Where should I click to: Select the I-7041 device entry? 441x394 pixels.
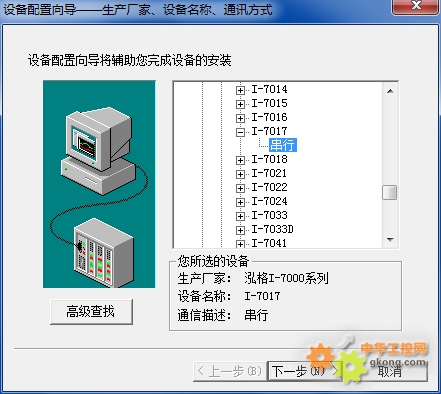[x=269, y=243]
